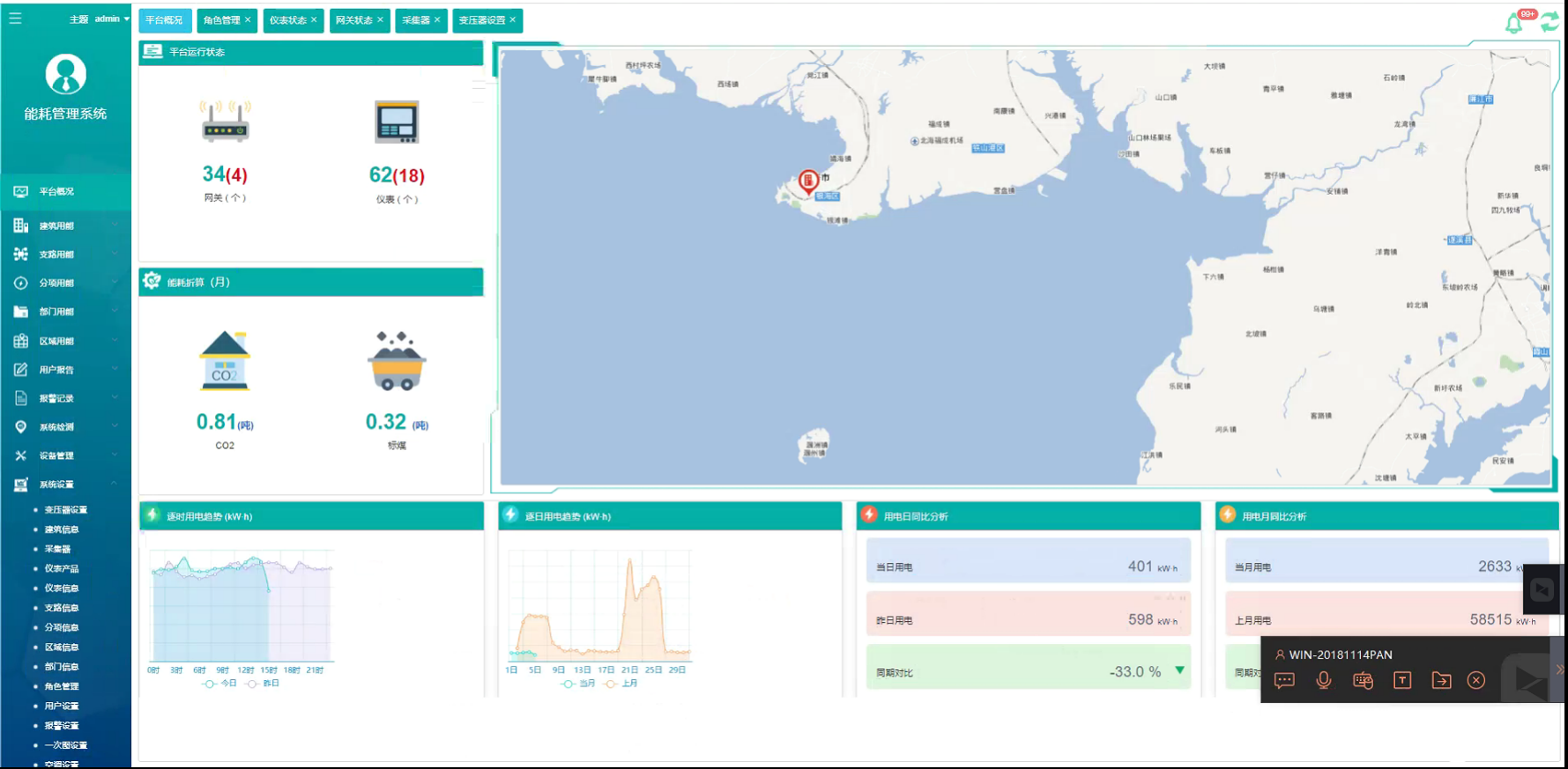Click the microphone icon in remote toolbar

pyautogui.click(x=1323, y=680)
